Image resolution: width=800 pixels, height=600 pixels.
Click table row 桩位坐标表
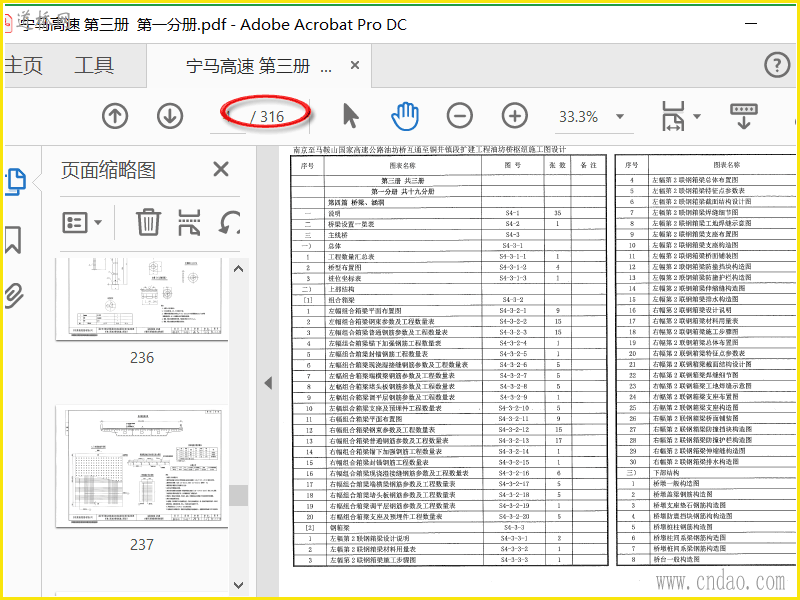(449, 279)
